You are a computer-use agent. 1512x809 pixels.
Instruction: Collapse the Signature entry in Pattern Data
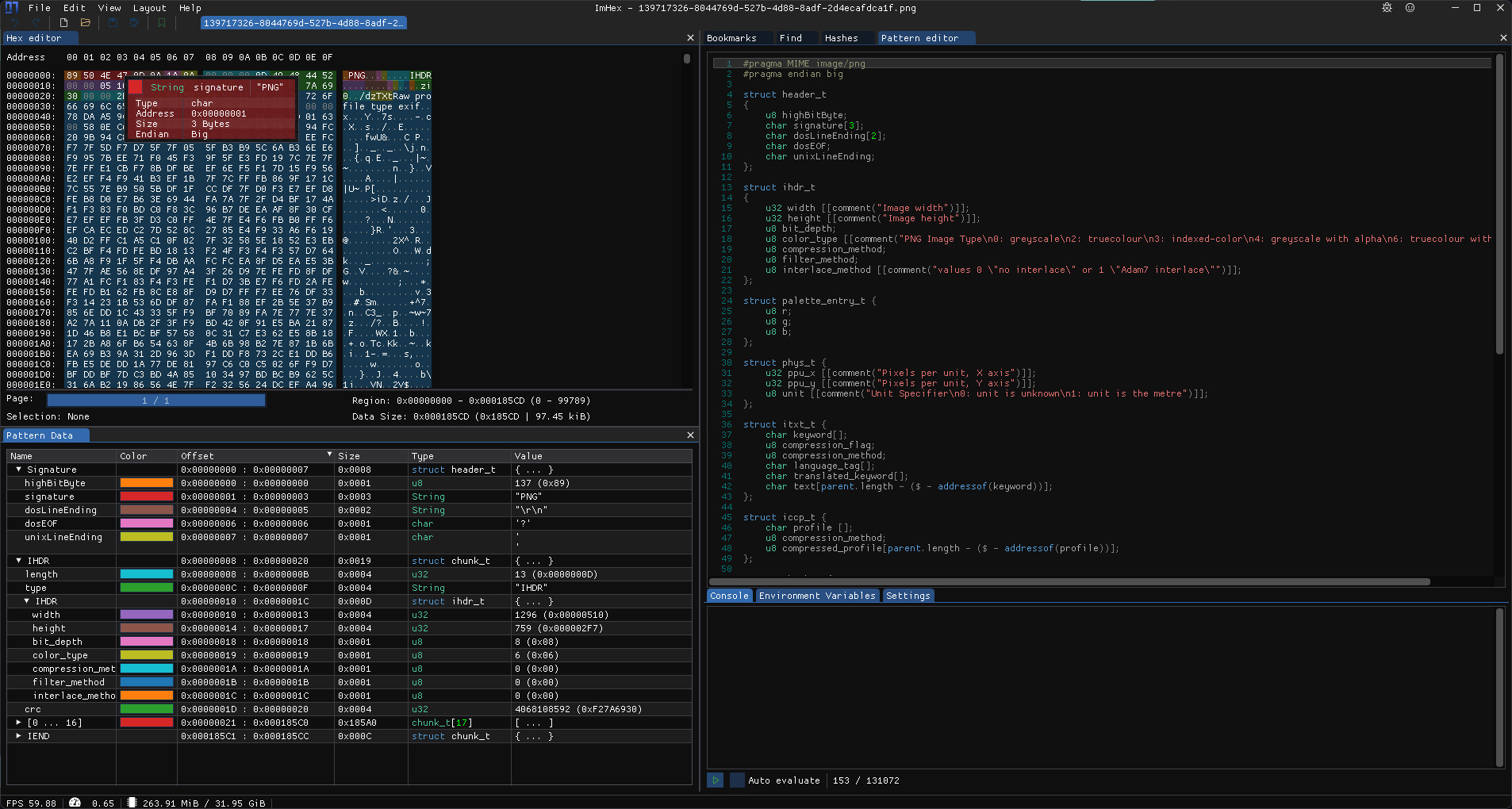pos(17,470)
